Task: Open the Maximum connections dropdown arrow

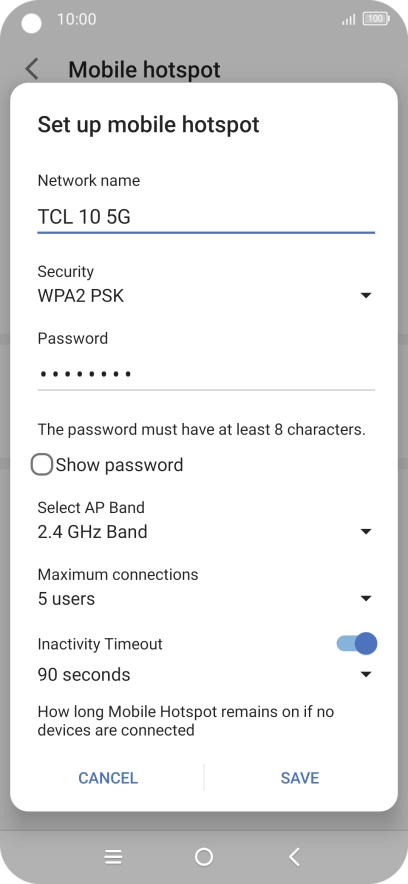Action: click(366, 599)
